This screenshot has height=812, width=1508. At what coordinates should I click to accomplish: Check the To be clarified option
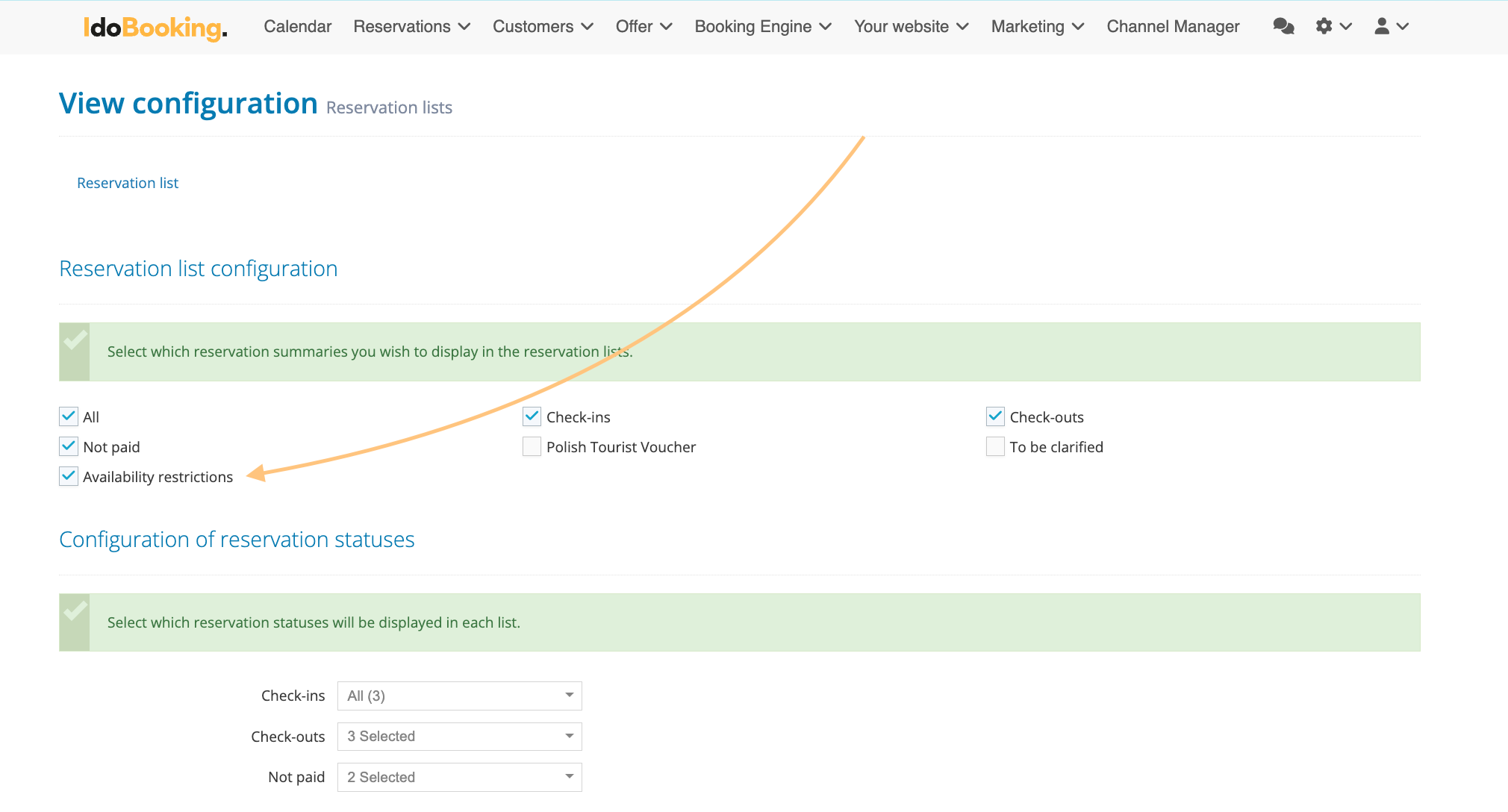click(995, 446)
